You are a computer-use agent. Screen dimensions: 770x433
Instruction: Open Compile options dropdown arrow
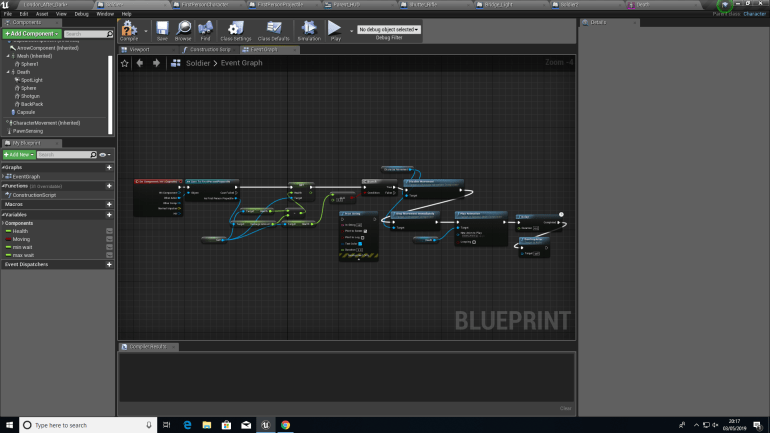point(146,31)
